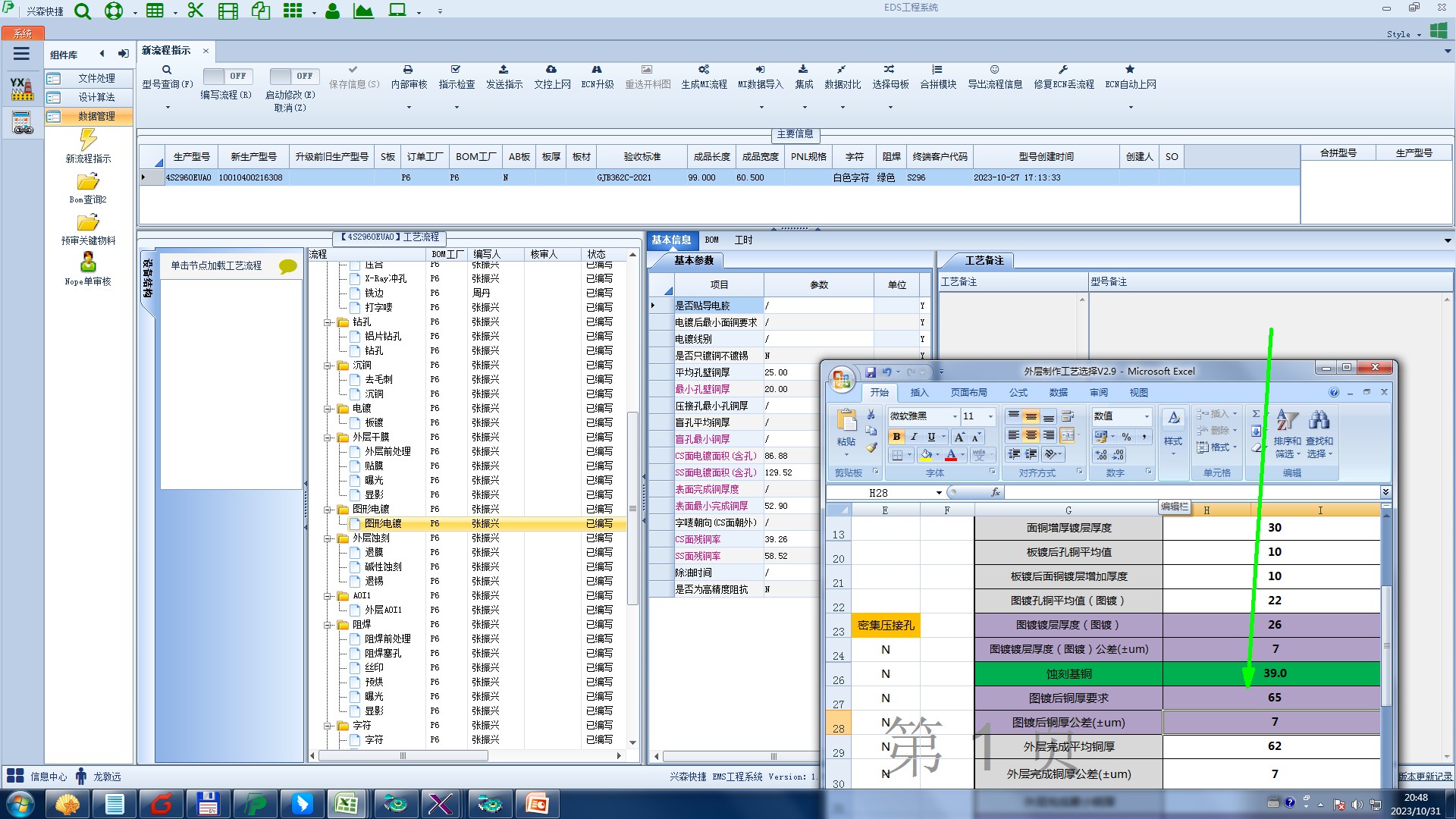Collapse the 图形电镀 tree folder
Image resolution: width=1456 pixels, height=819 pixels.
[328, 510]
